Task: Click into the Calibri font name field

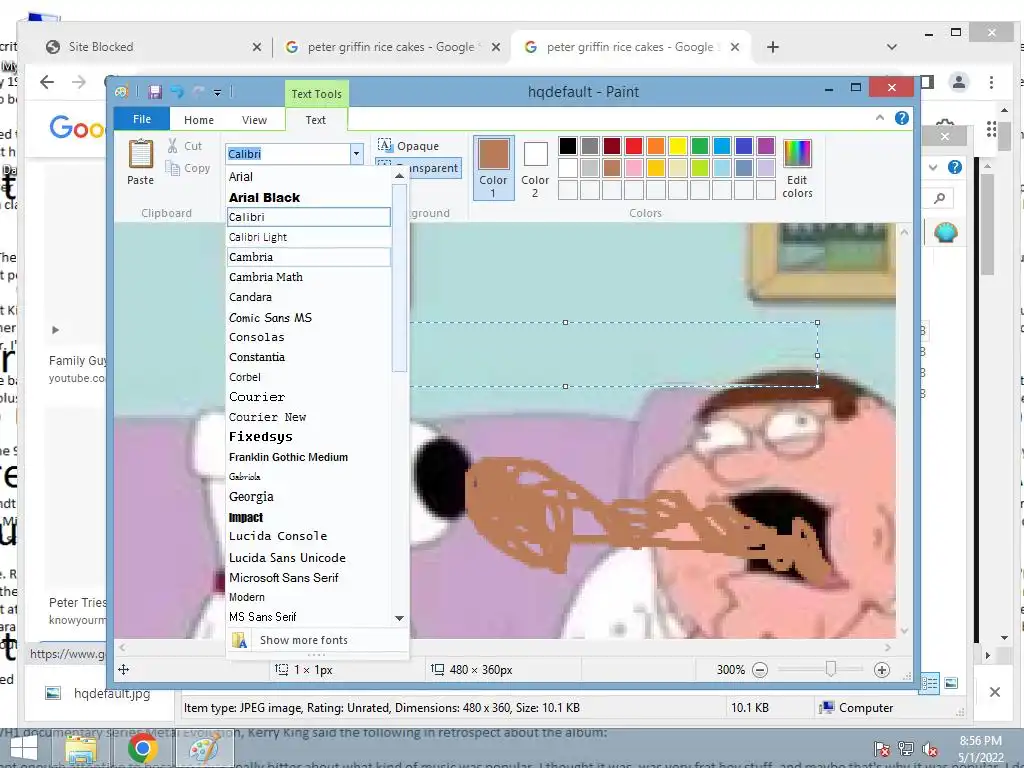Action: (x=287, y=153)
